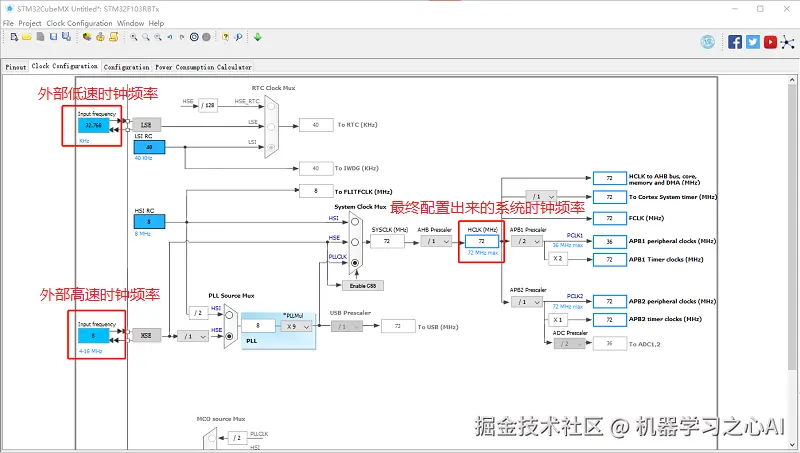Image resolution: width=800 pixels, height=453 pixels.
Task: Click the To IWDG (KHz) value box
Action: pyautogui.click(x=316, y=168)
